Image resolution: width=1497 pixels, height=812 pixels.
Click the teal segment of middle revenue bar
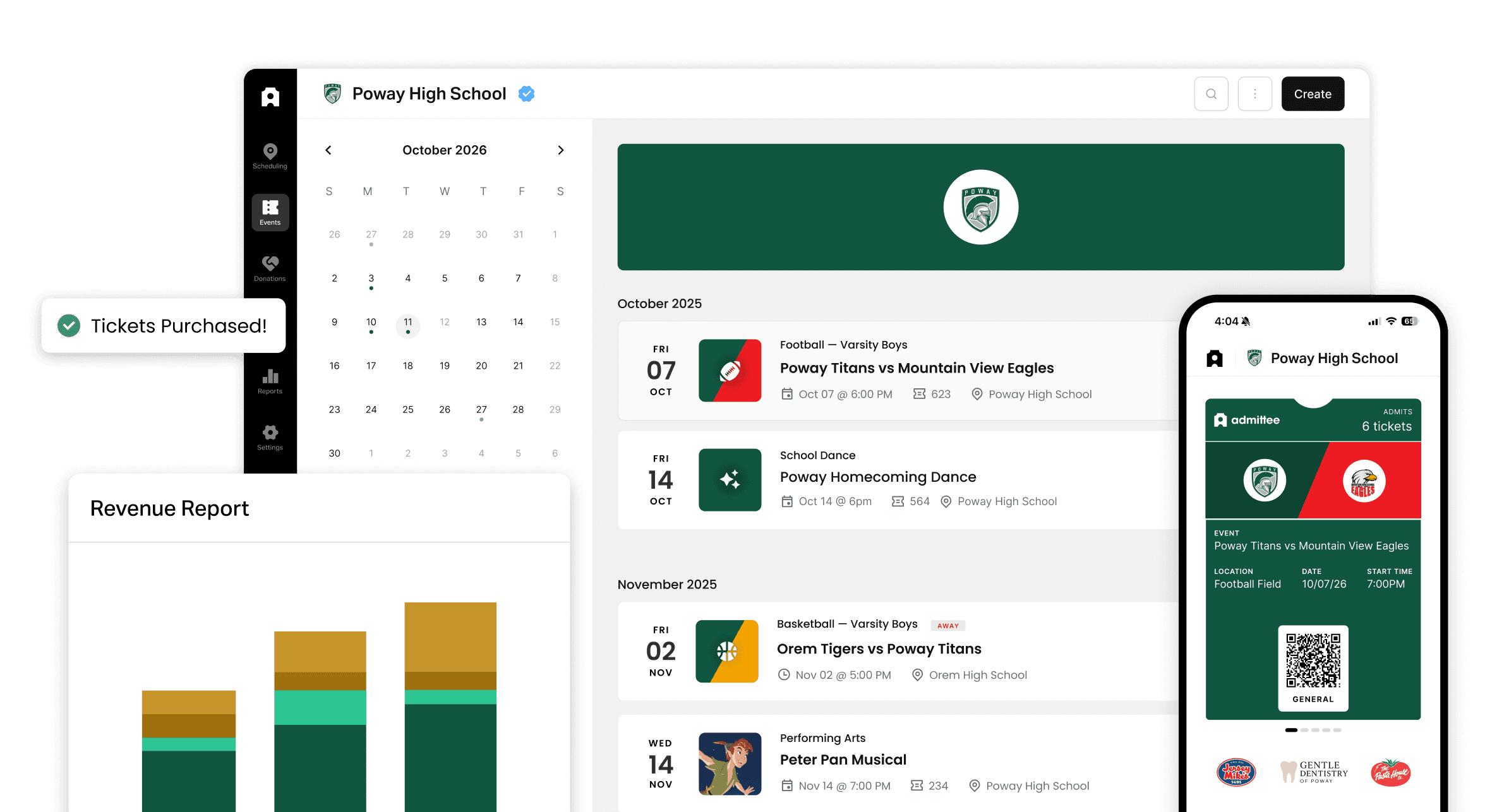(x=320, y=707)
